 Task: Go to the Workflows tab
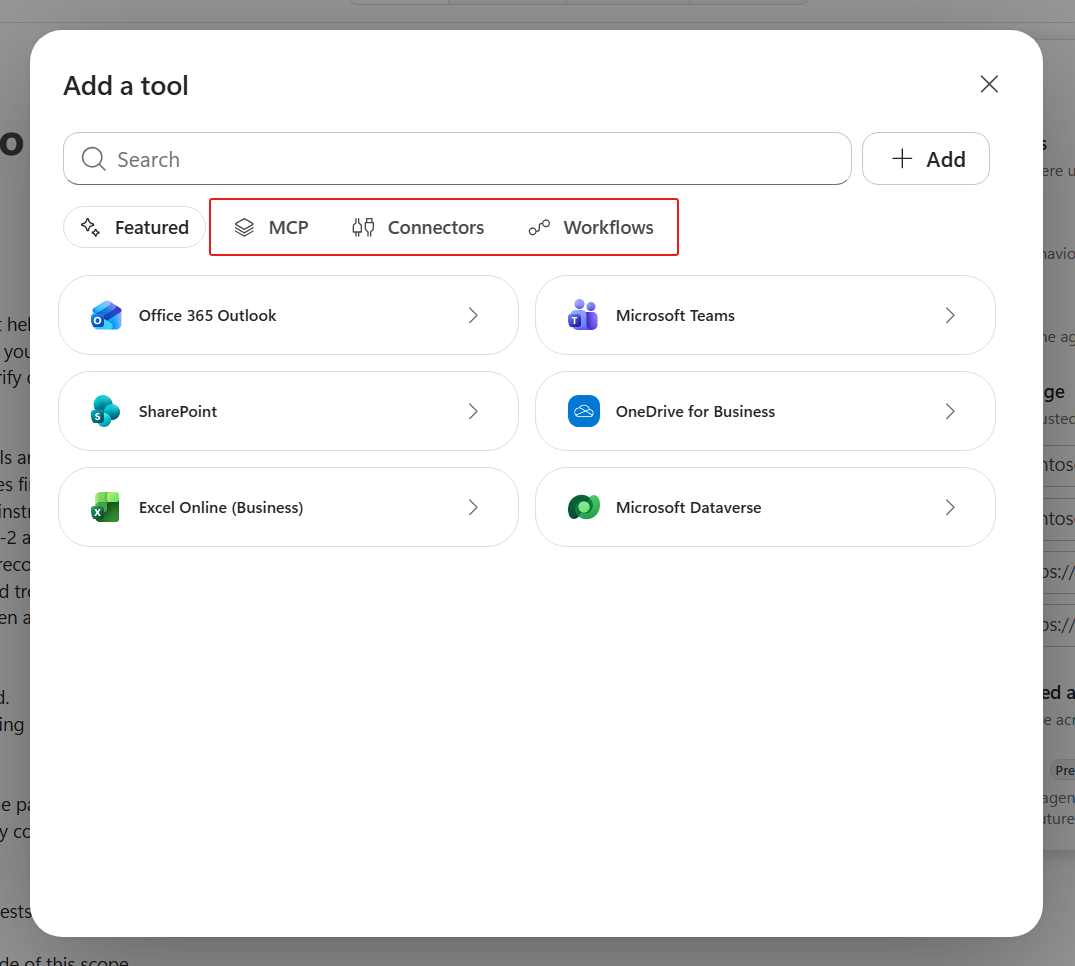coord(590,228)
